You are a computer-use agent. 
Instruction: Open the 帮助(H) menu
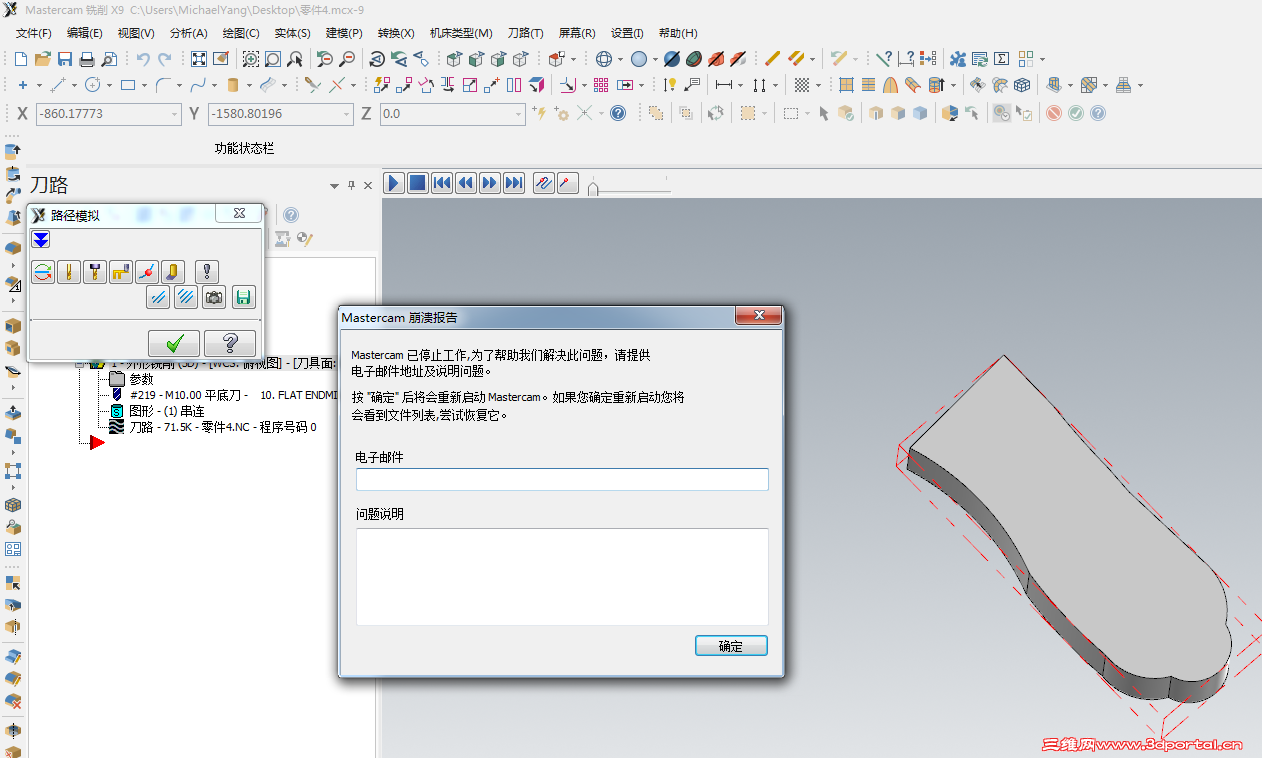click(678, 33)
